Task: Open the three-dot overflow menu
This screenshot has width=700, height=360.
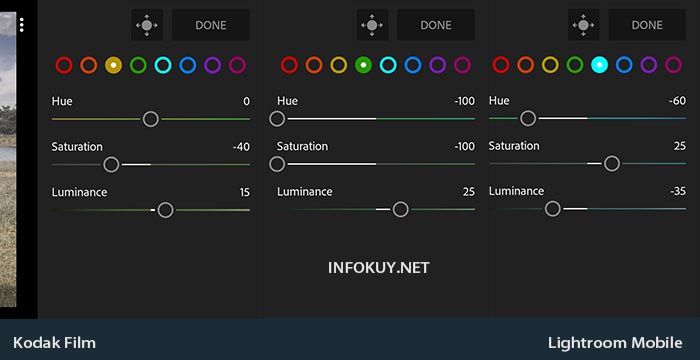Action: click(x=21, y=25)
